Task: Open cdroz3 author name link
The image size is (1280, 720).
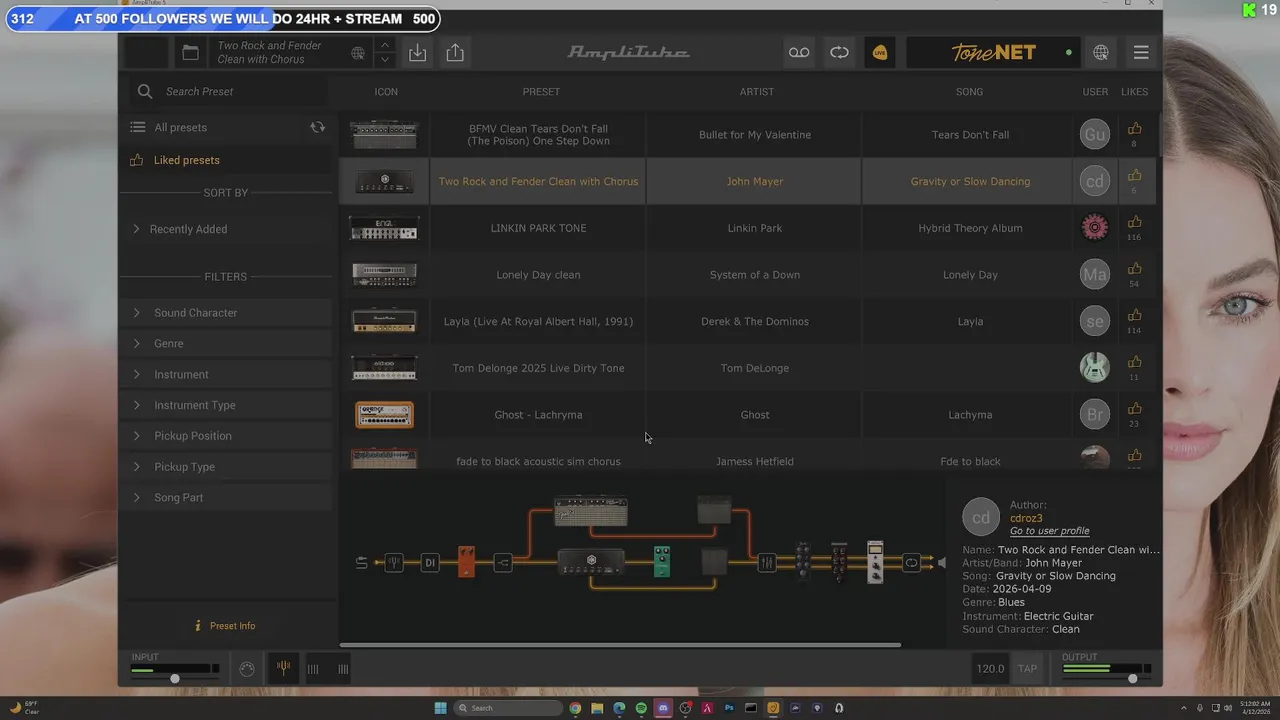Action: tap(1026, 518)
